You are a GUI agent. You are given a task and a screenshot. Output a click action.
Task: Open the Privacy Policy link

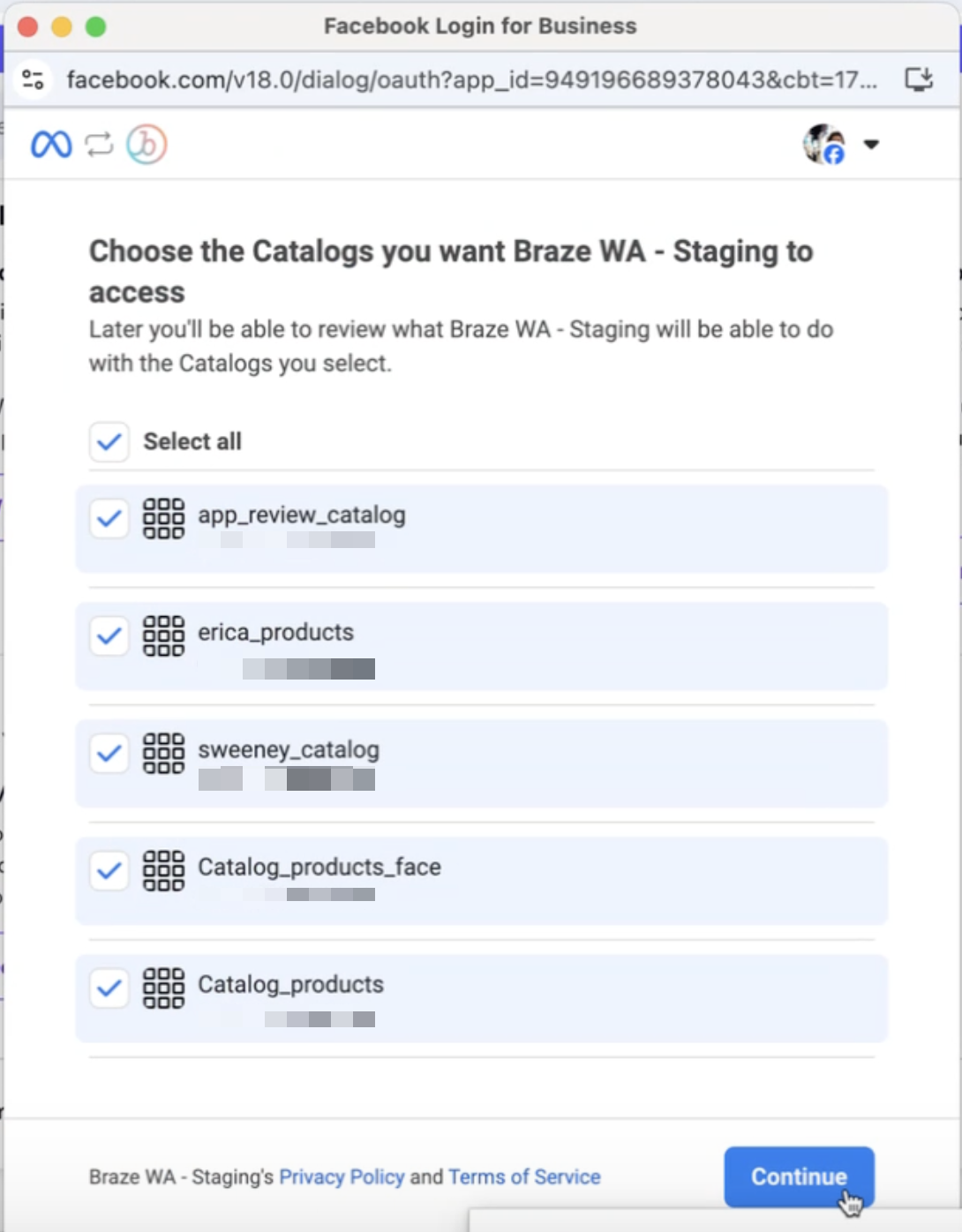coord(342,1177)
